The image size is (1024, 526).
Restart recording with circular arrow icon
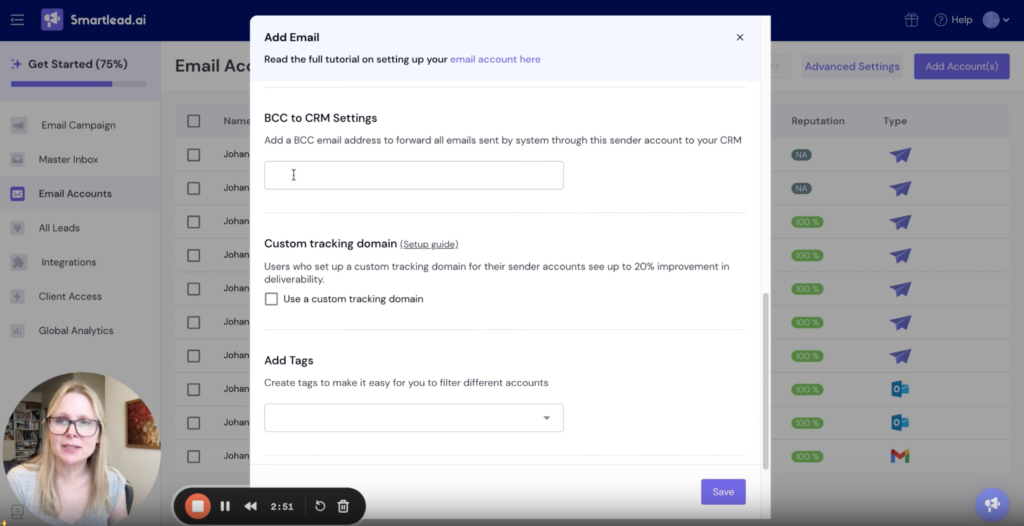click(320, 506)
